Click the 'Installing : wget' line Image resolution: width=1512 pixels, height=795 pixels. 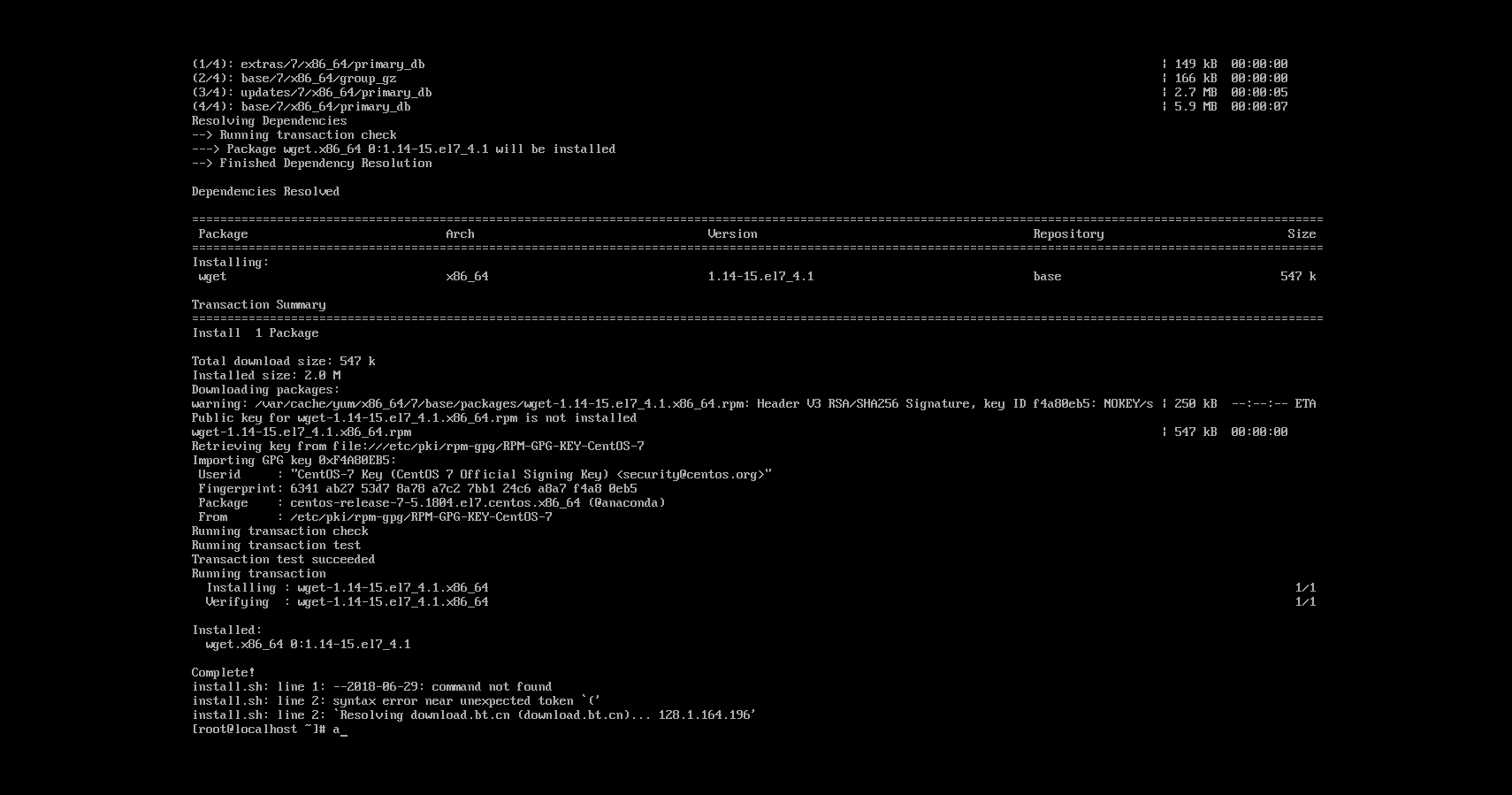pos(347,587)
